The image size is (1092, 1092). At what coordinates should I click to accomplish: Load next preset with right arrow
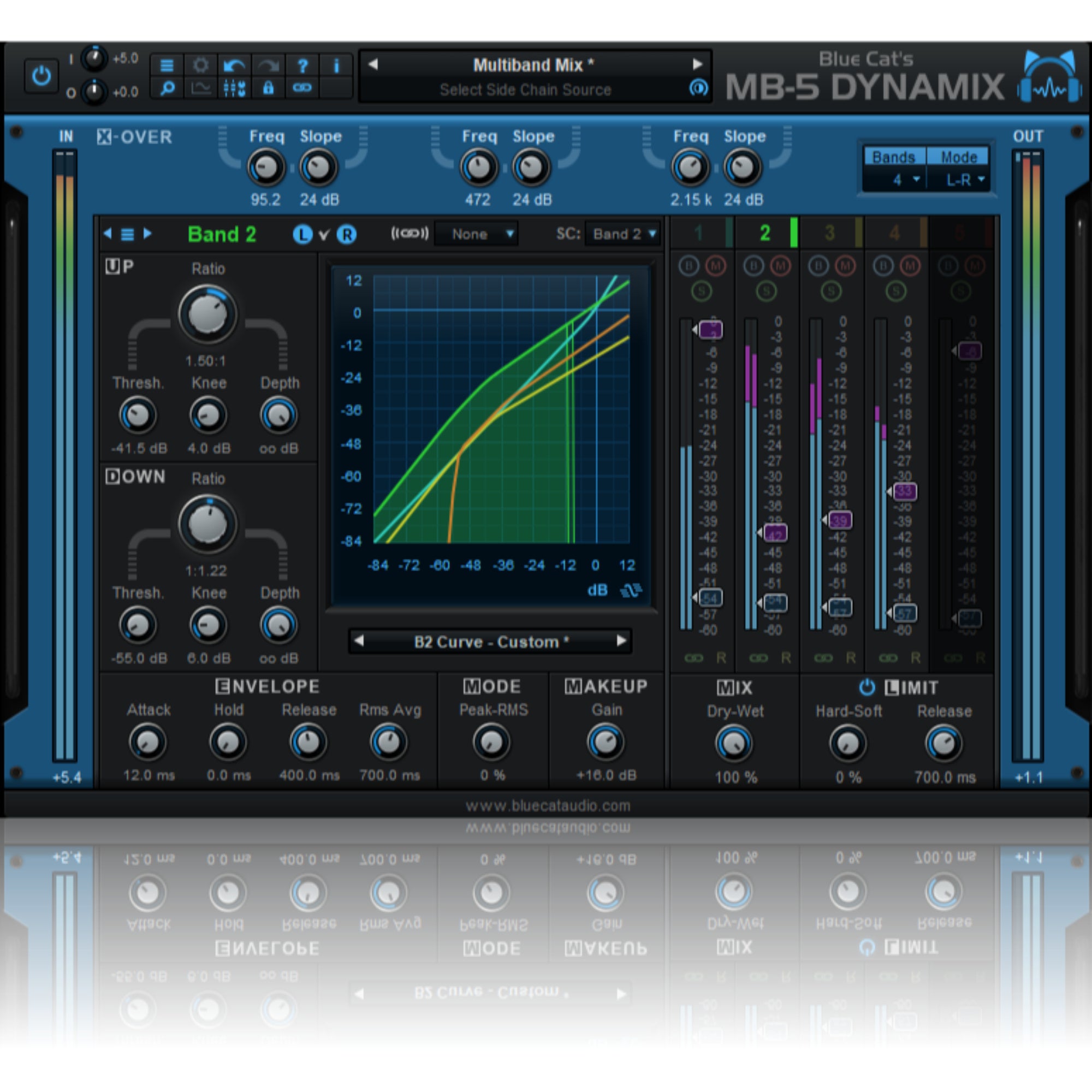pos(697,64)
